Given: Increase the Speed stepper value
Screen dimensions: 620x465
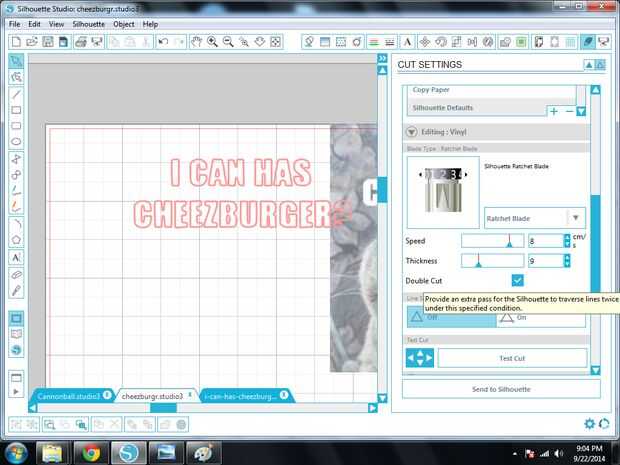Looking at the screenshot, I should pos(567,237).
